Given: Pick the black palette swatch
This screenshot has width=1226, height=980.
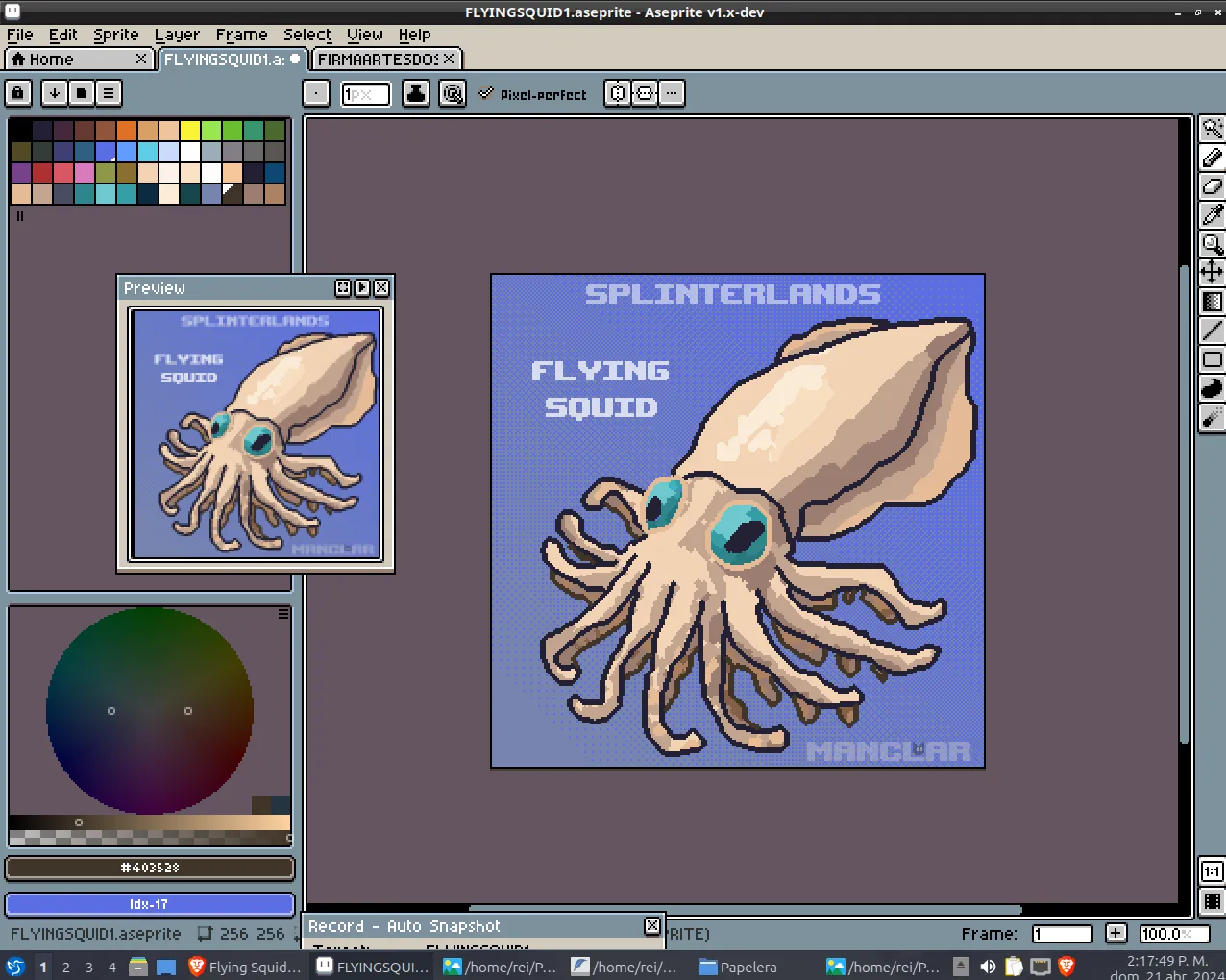Looking at the screenshot, I should (21, 131).
